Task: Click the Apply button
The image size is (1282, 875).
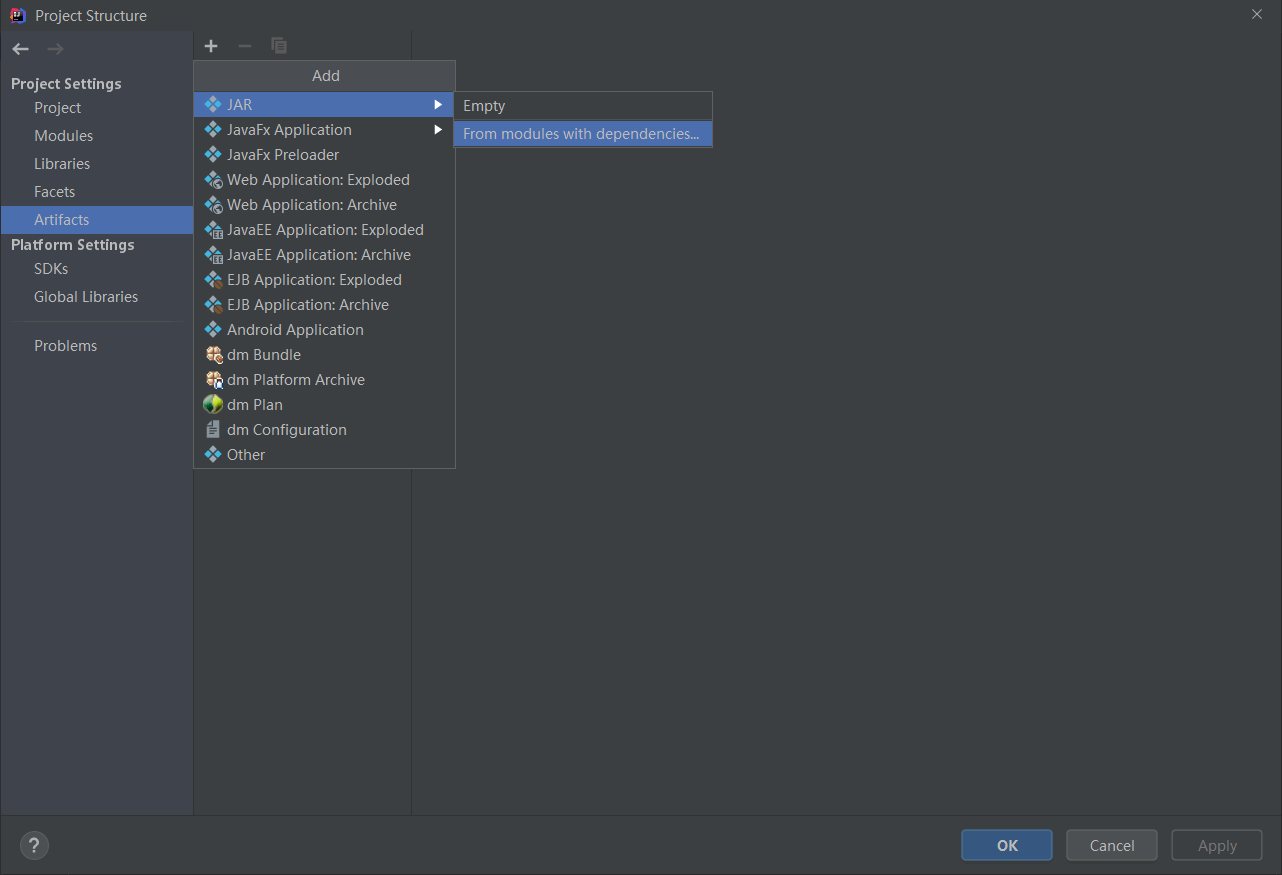Action: 1217,845
